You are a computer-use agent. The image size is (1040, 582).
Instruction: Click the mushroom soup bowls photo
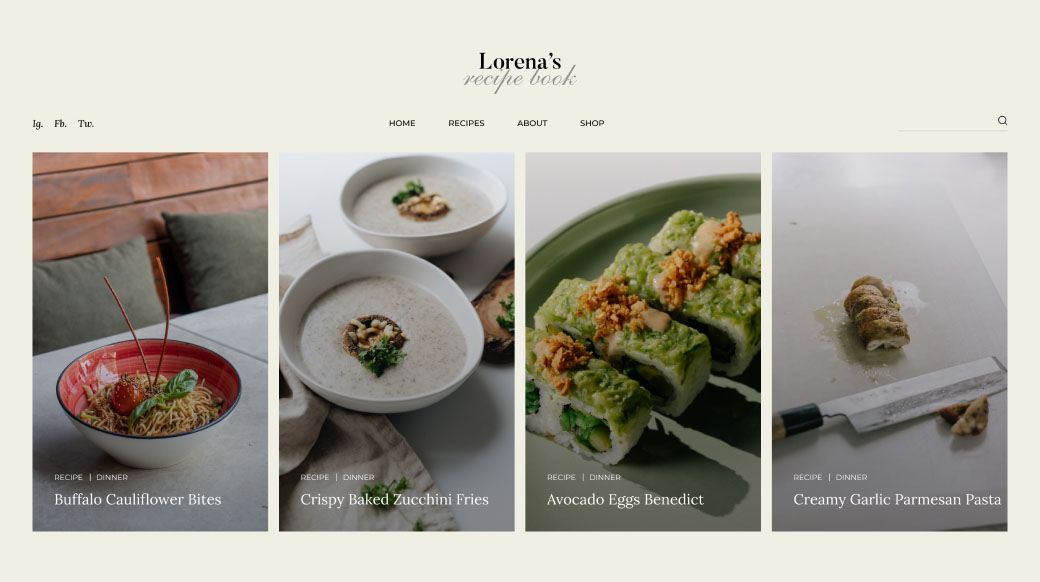pyautogui.click(x=397, y=312)
